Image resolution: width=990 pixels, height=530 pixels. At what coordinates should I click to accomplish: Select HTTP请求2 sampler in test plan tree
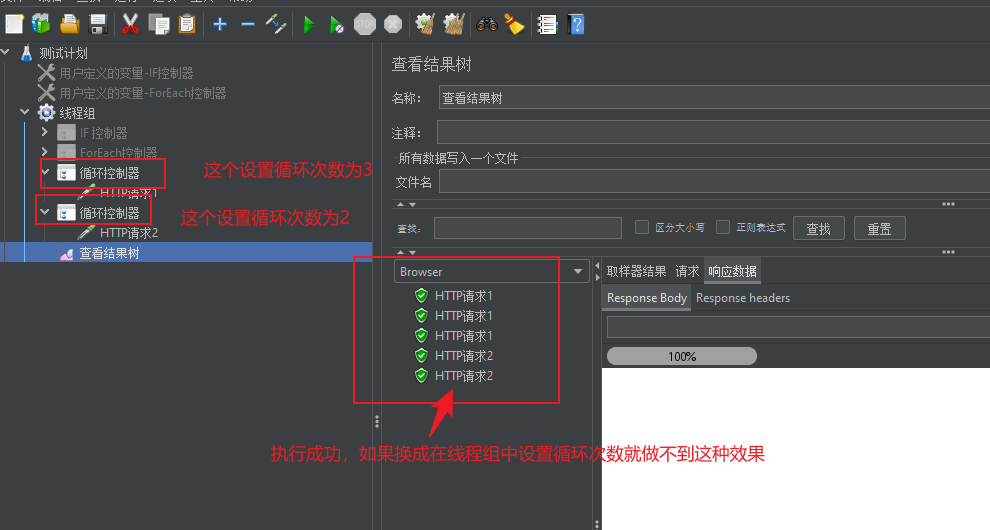(x=129, y=233)
